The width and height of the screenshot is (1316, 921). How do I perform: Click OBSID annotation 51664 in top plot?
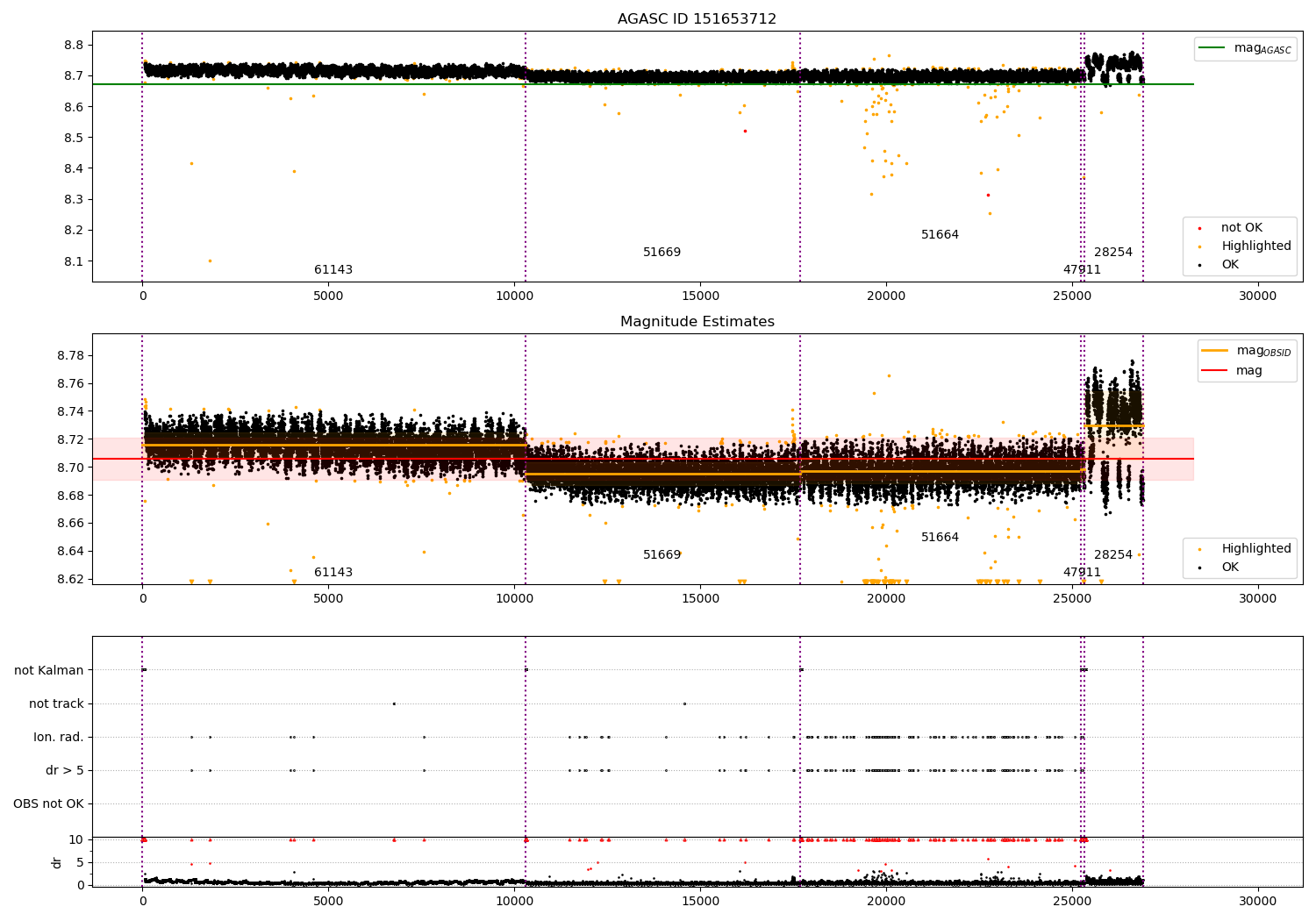pos(940,235)
